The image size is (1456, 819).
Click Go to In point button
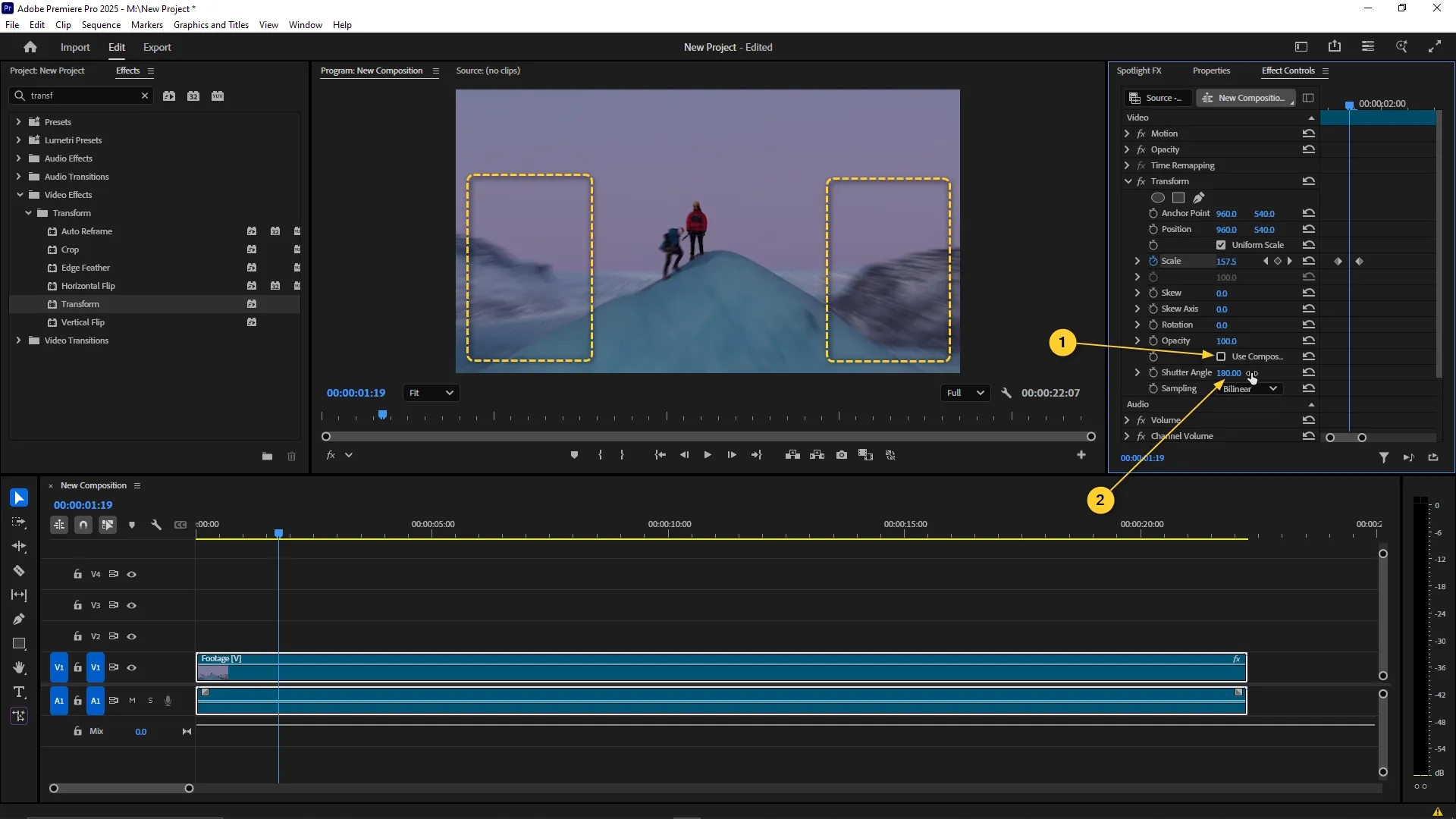(660, 455)
